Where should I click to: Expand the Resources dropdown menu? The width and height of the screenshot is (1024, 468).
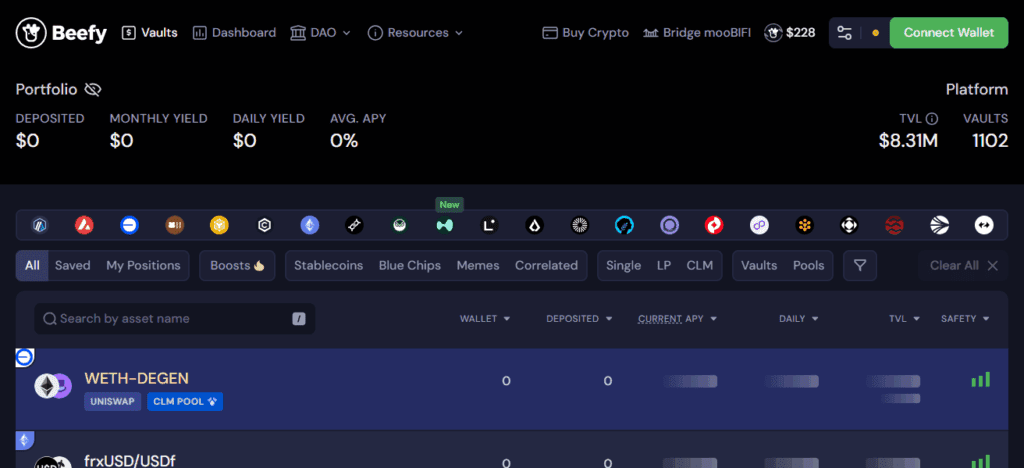click(415, 33)
